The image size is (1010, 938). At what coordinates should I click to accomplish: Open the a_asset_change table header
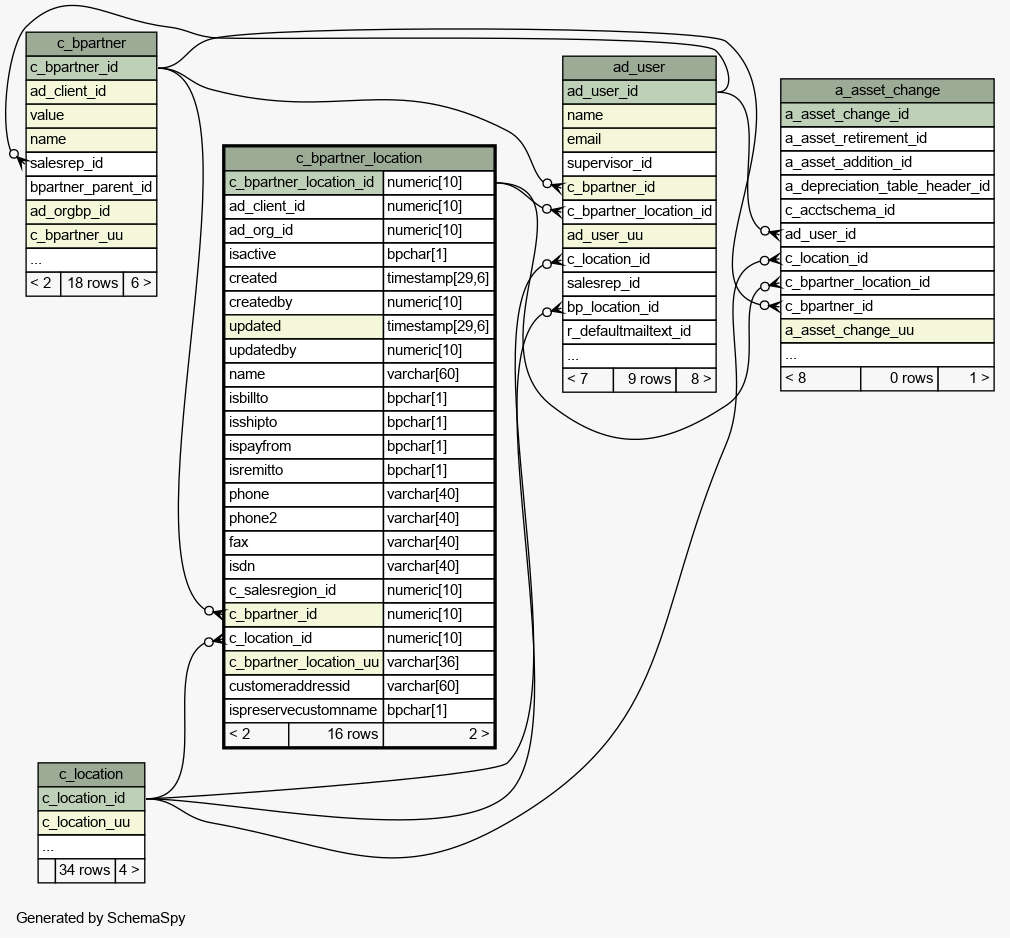(887, 90)
